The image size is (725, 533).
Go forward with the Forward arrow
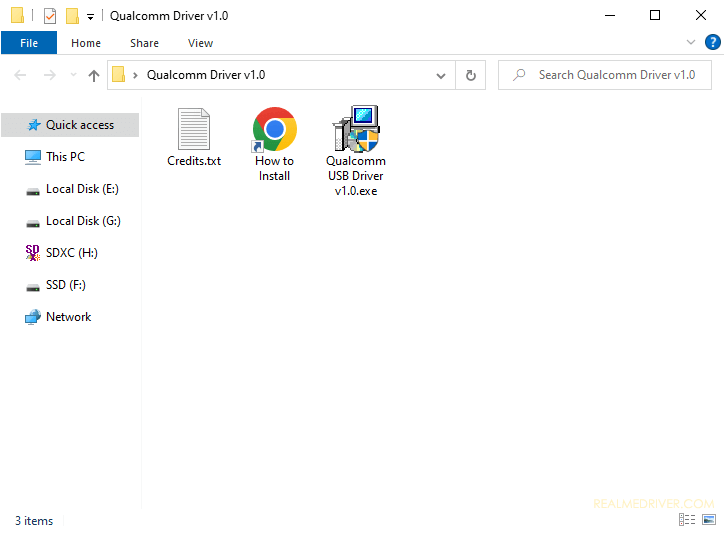(49, 75)
